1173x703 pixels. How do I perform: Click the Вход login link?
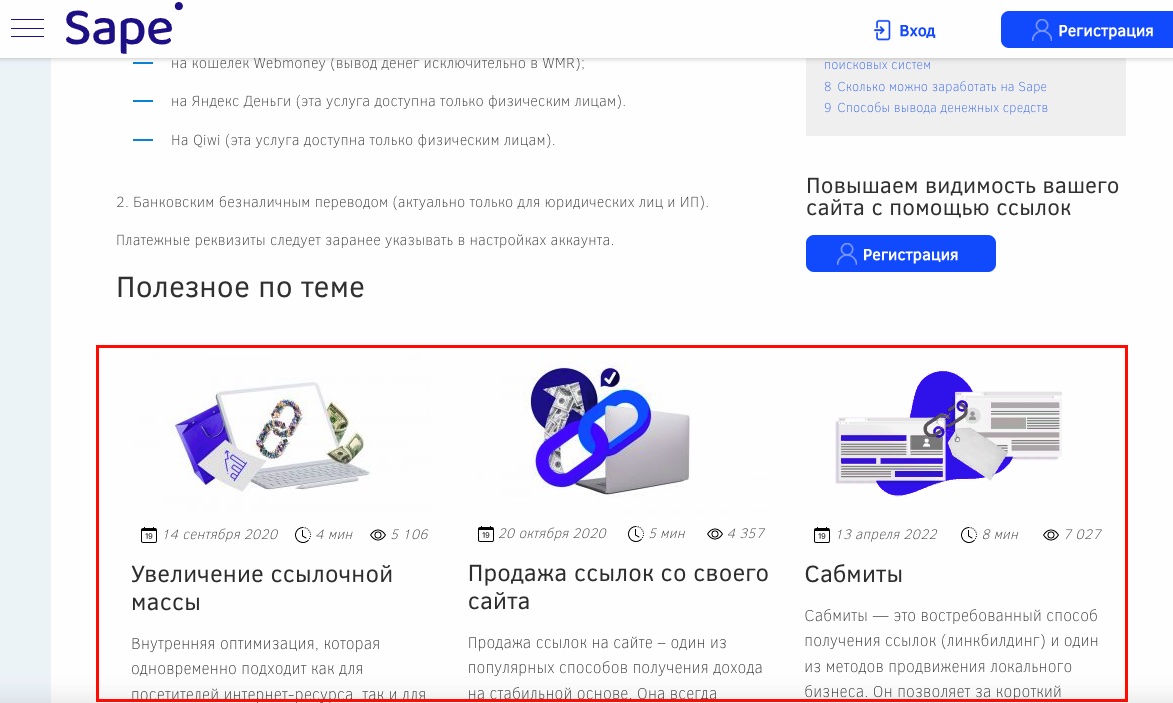click(917, 31)
